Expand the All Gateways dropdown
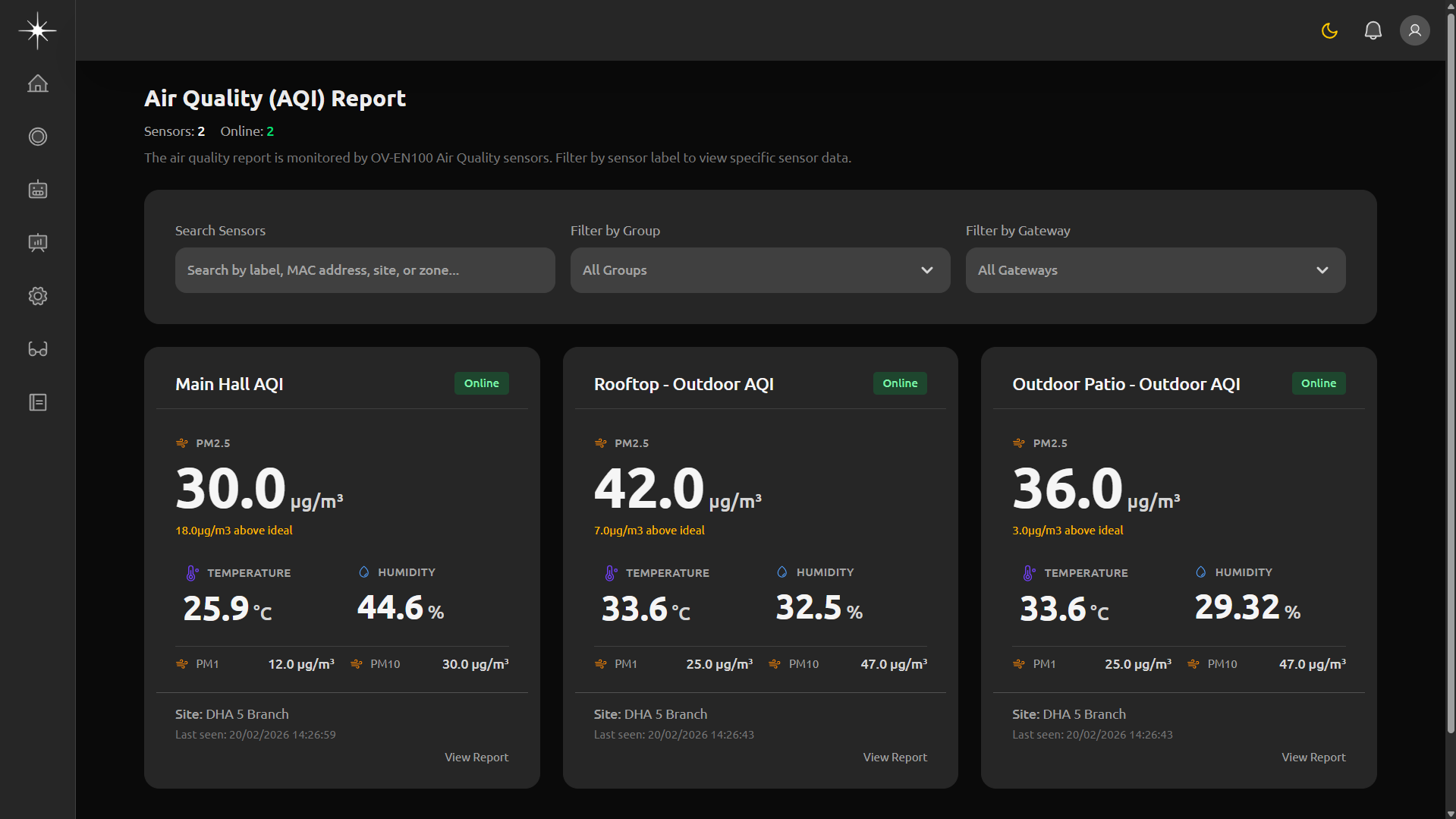 pos(1155,270)
